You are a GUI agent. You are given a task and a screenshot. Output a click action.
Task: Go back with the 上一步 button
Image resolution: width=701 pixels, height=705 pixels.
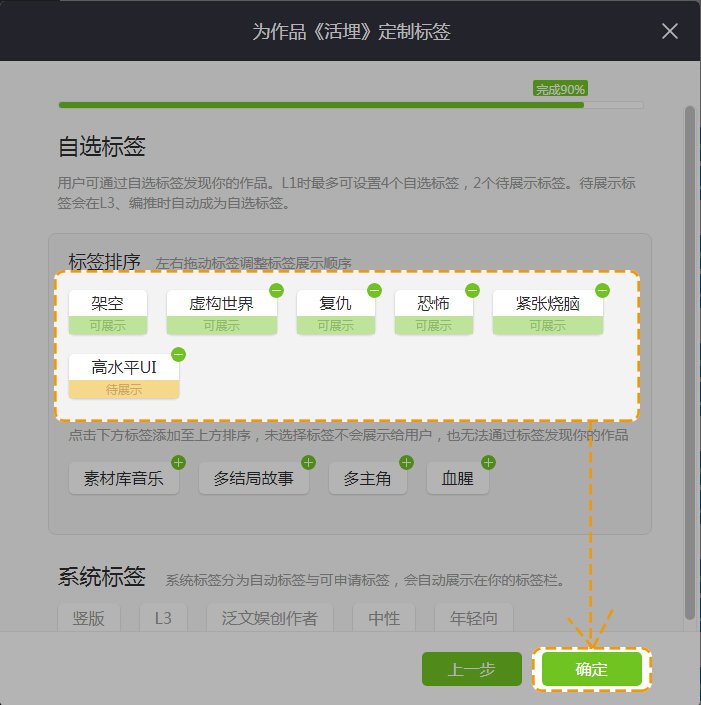tap(472, 670)
